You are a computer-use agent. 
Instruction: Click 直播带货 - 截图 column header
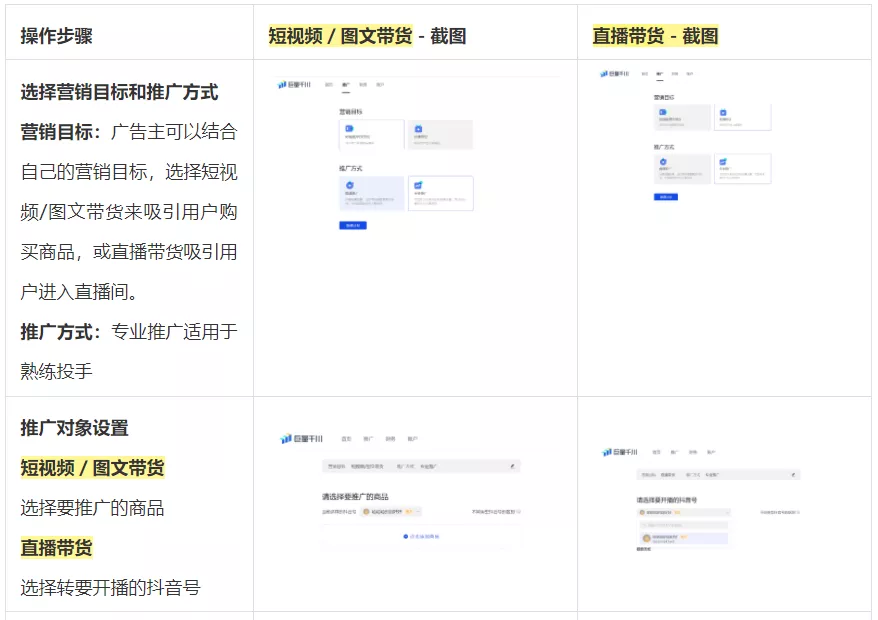pyautogui.click(x=655, y=36)
